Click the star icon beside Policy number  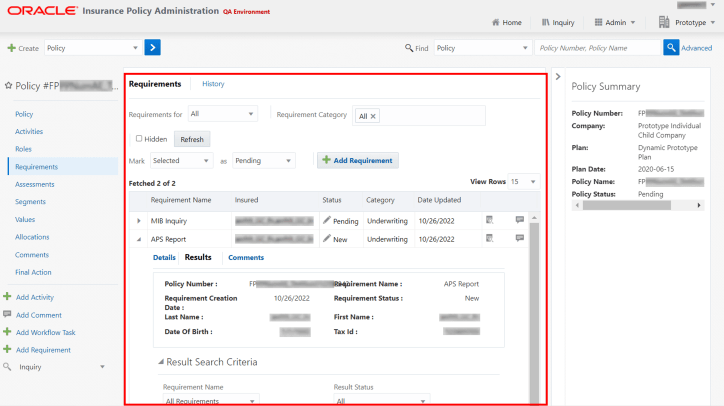click(8, 85)
